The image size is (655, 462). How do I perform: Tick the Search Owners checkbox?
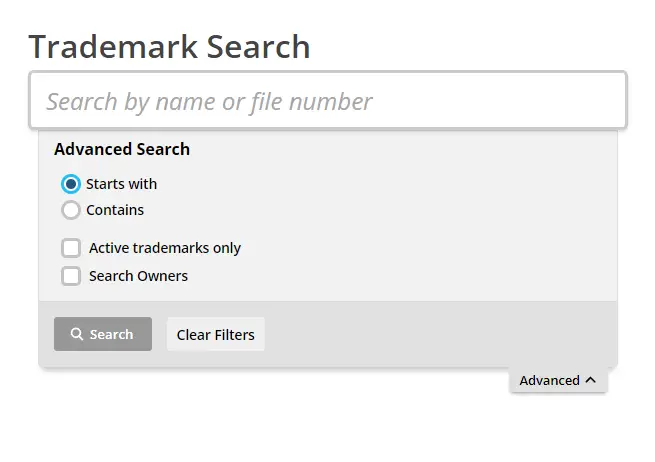tap(71, 276)
